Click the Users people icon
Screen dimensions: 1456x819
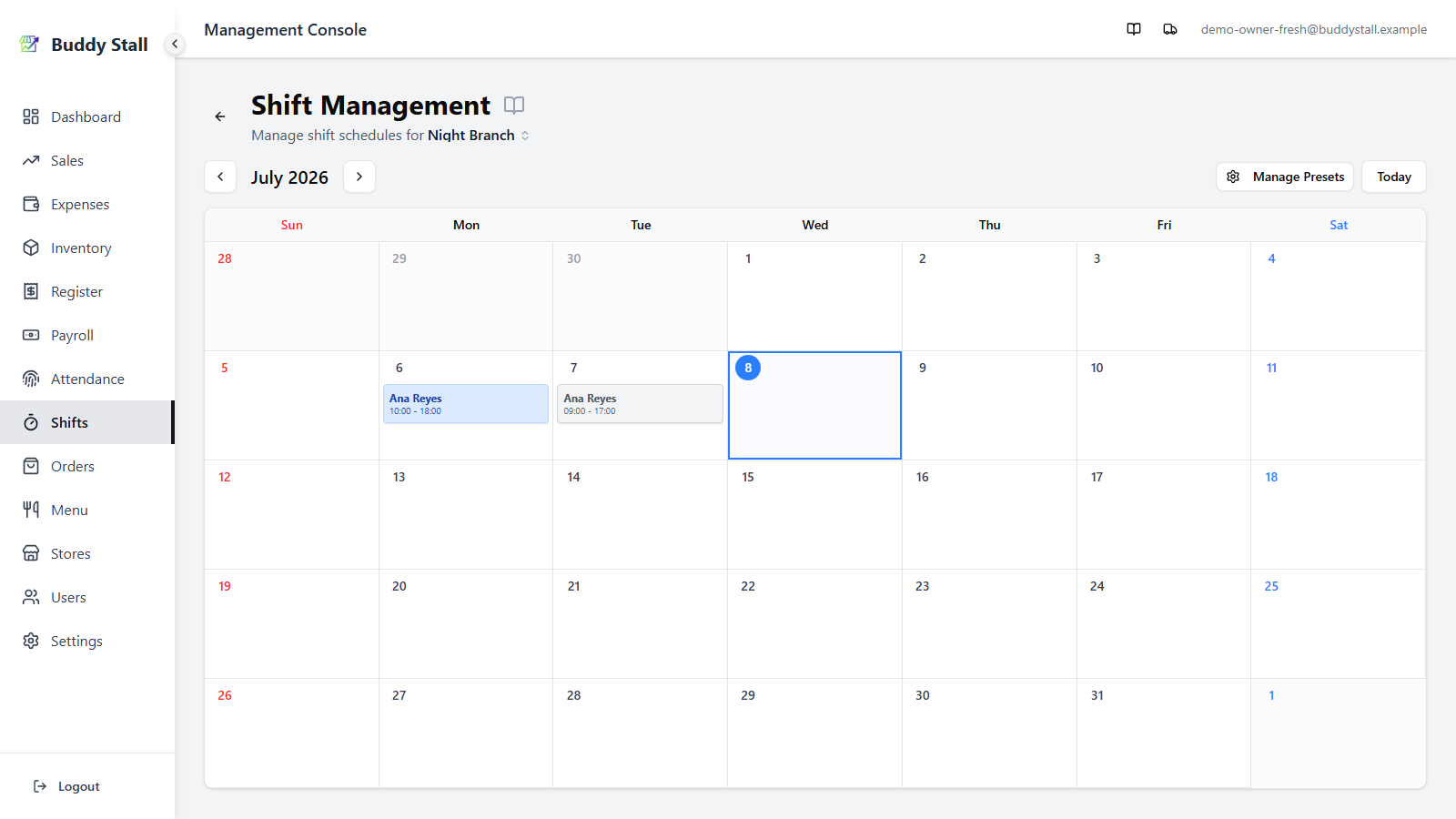click(31, 597)
